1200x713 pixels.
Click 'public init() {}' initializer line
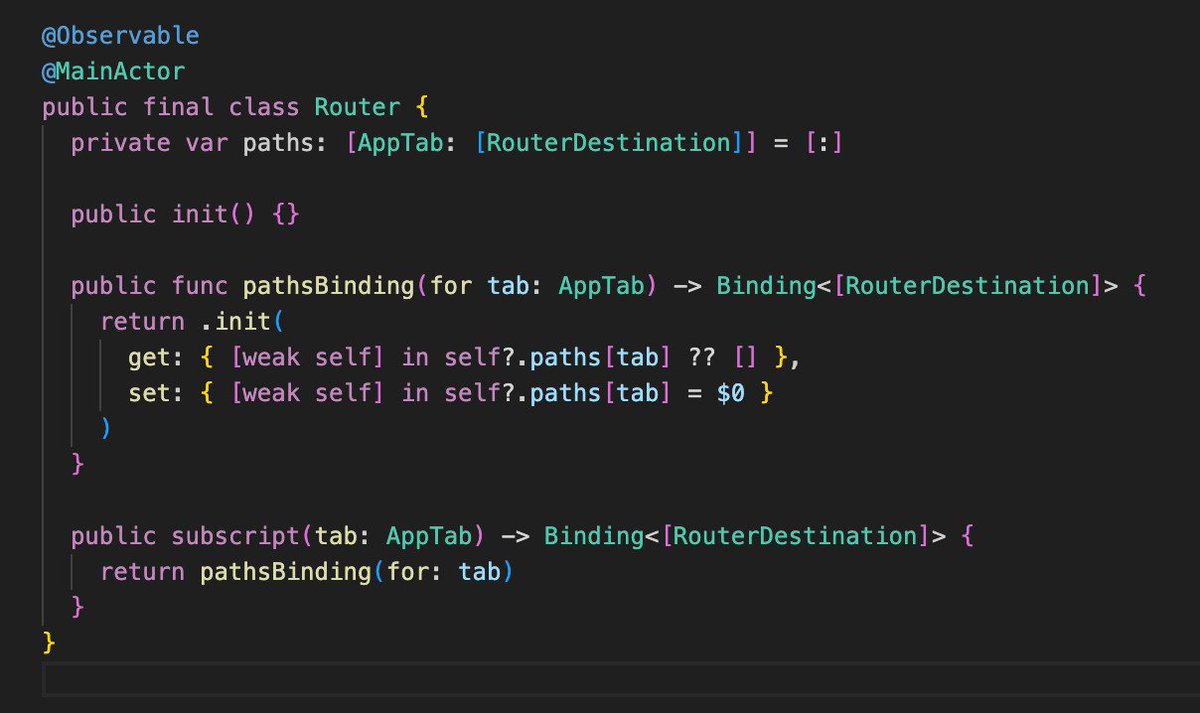click(x=185, y=214)
